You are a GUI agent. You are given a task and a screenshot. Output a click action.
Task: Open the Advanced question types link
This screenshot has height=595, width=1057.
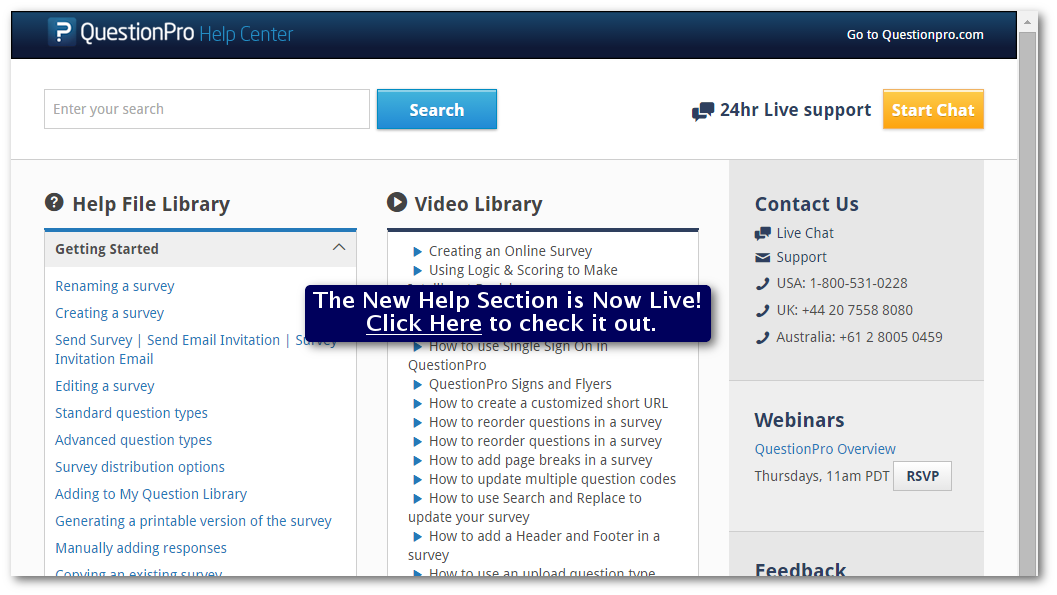(133, 440)
